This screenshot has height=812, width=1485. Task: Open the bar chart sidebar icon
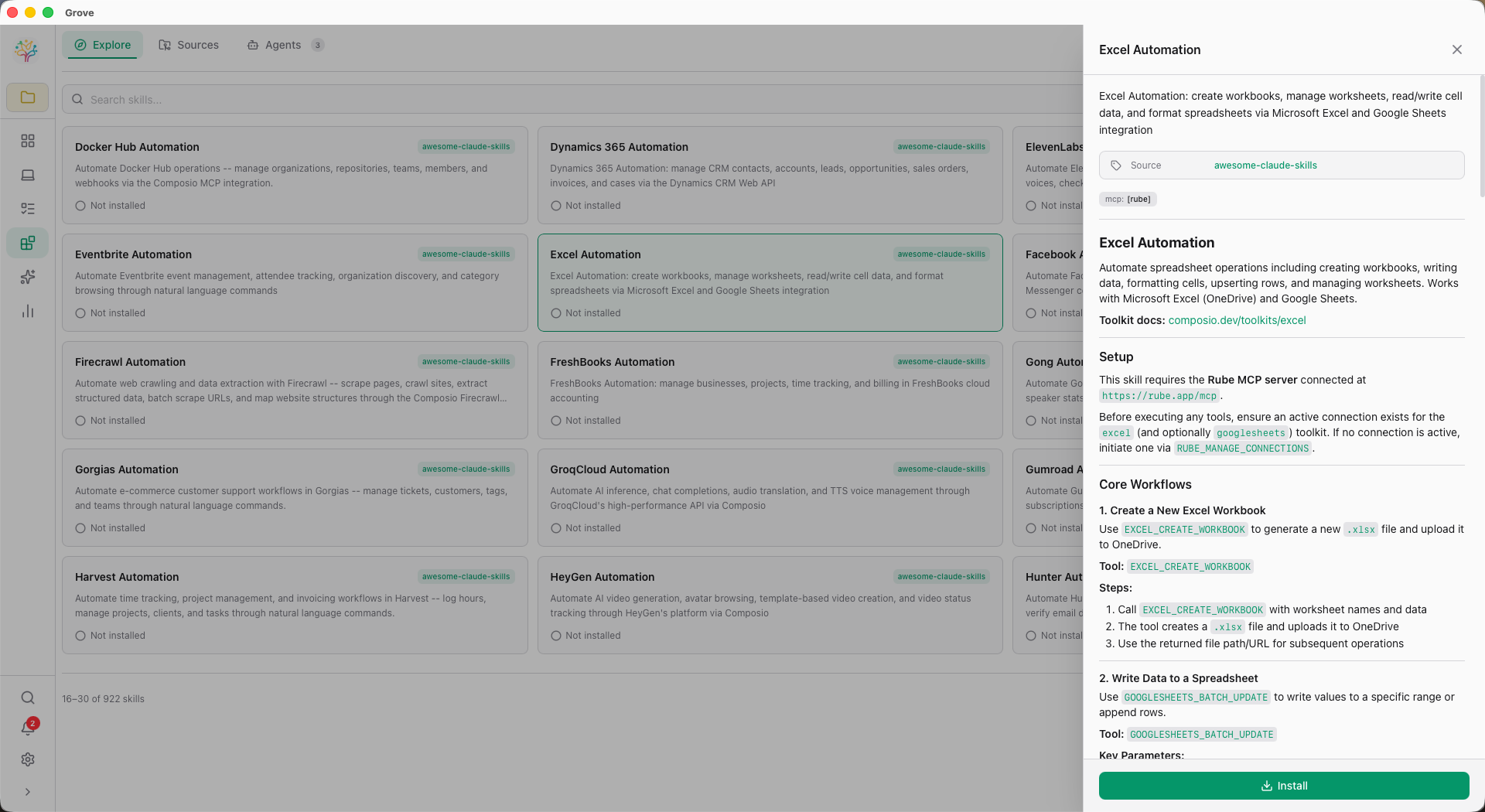28,311
